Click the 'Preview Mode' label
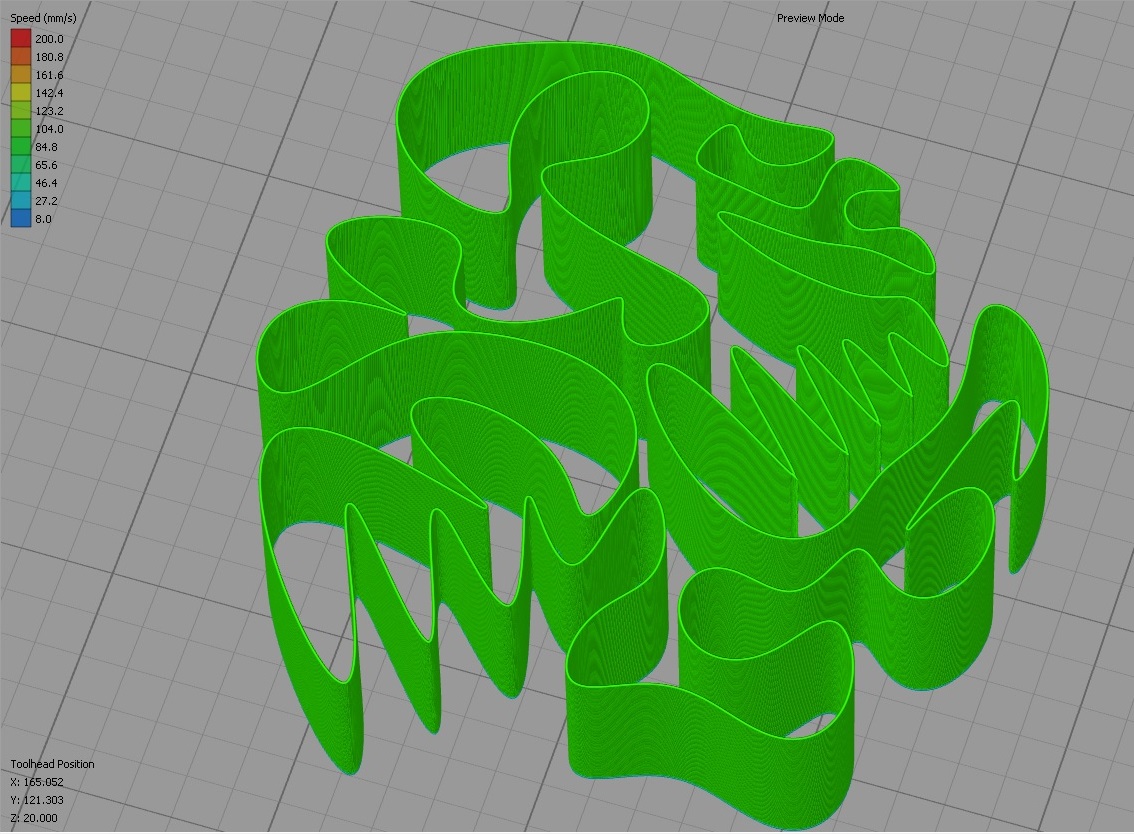This screenshot has height=834, width=1134. [810, 18]
